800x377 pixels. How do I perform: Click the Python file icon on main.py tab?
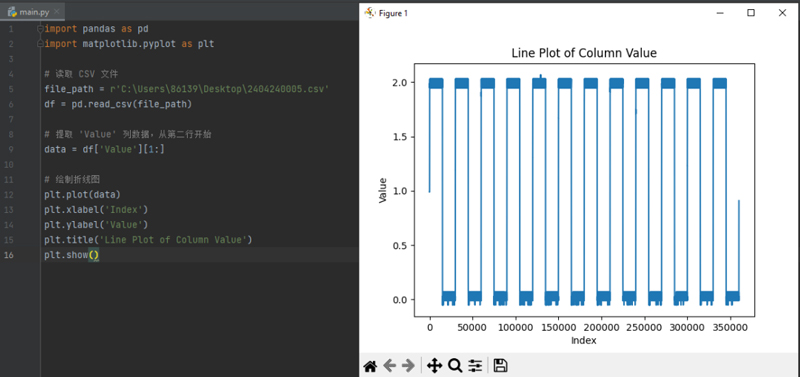coord(12,11)
